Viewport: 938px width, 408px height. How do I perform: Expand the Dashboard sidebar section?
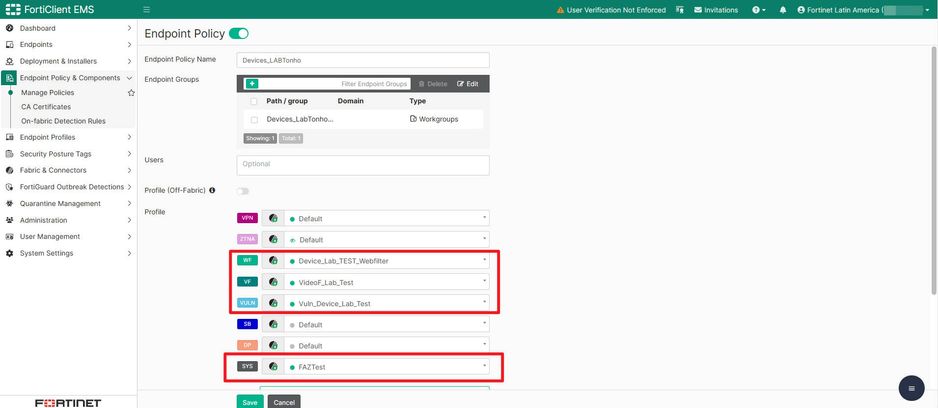click(x=129, y=28)
